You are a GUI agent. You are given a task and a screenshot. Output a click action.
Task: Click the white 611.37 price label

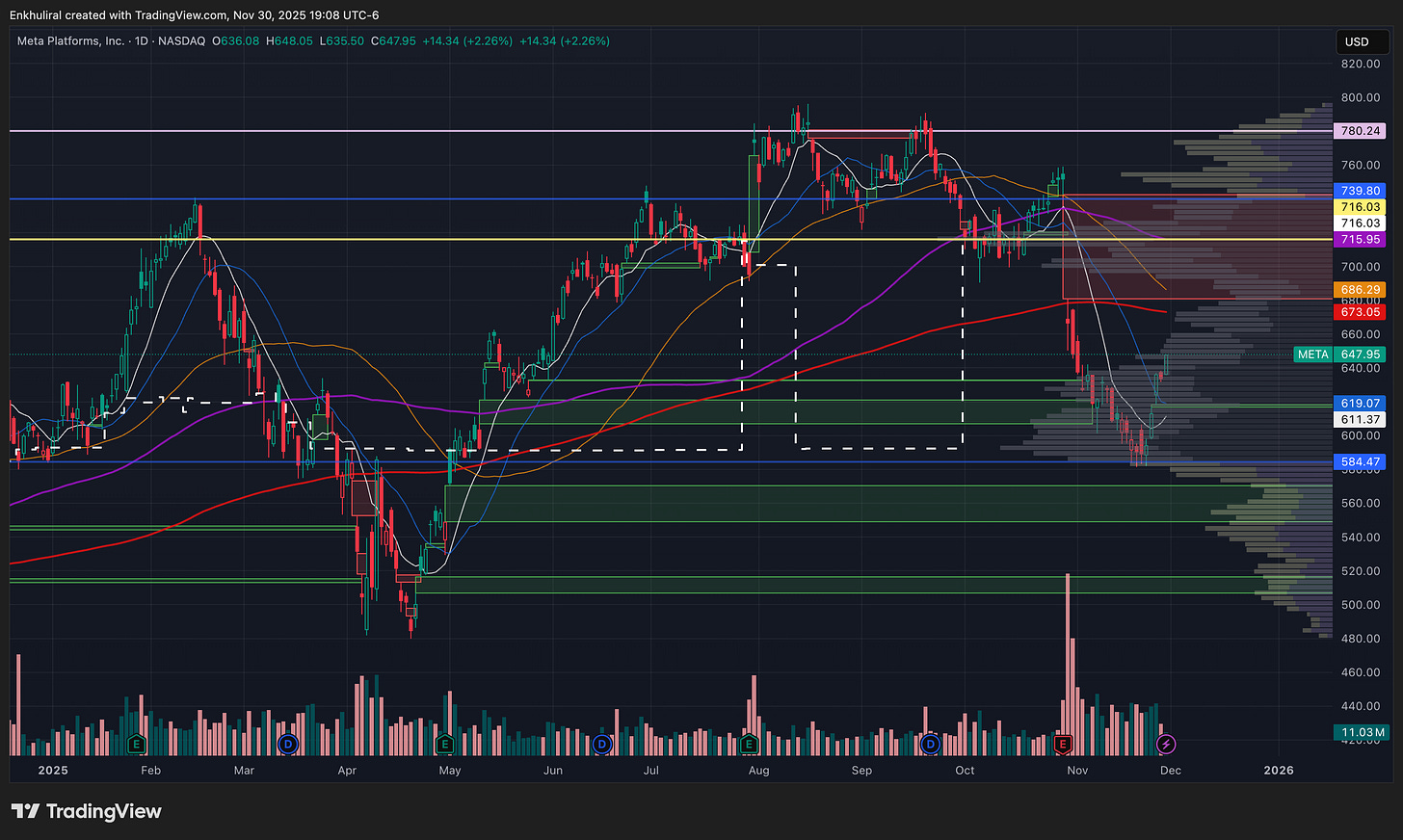tap(1360, 420)
